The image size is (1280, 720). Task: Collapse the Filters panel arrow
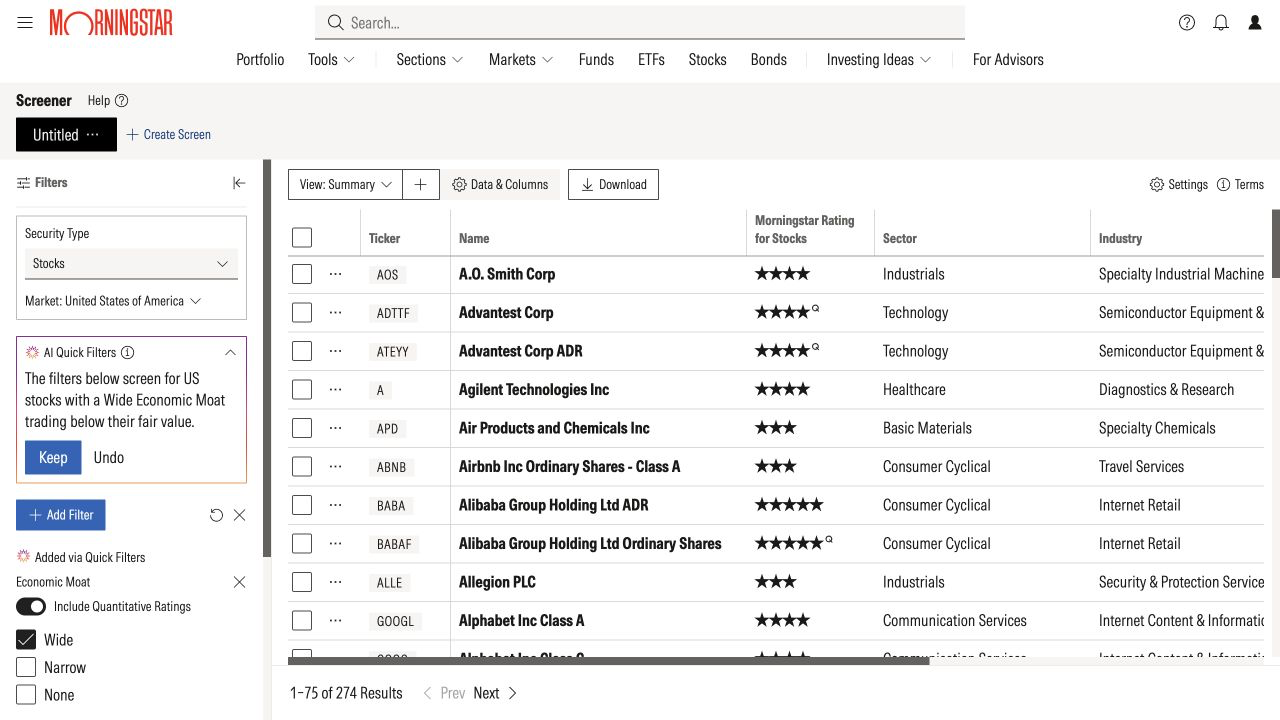[239, 183]
